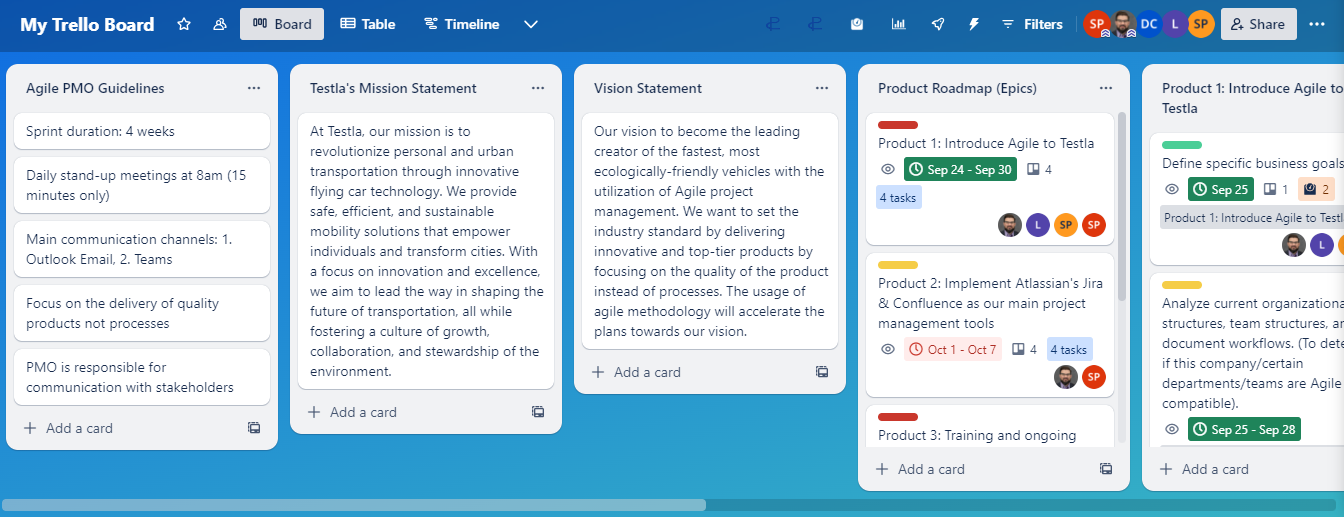Click L avatar on Product 1 roadmap card
1344x517 pixels.
click(x=1038, y=225)
